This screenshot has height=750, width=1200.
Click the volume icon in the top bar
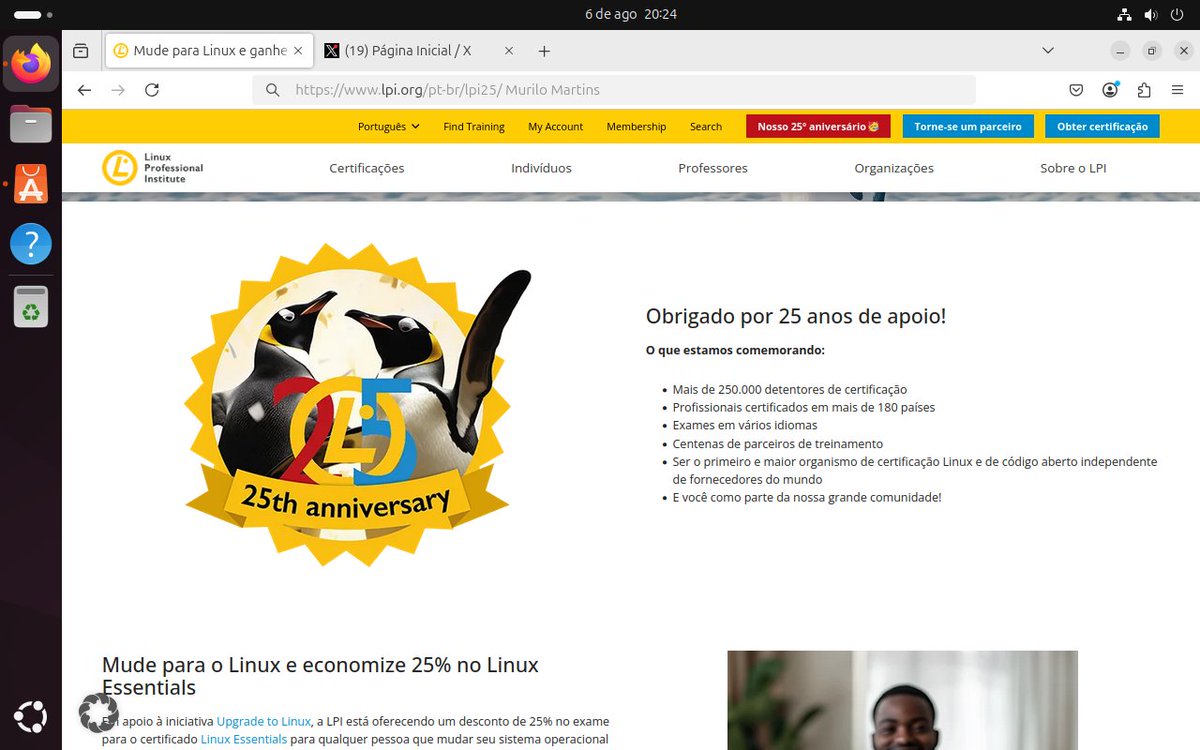[x=1151, y=15]
